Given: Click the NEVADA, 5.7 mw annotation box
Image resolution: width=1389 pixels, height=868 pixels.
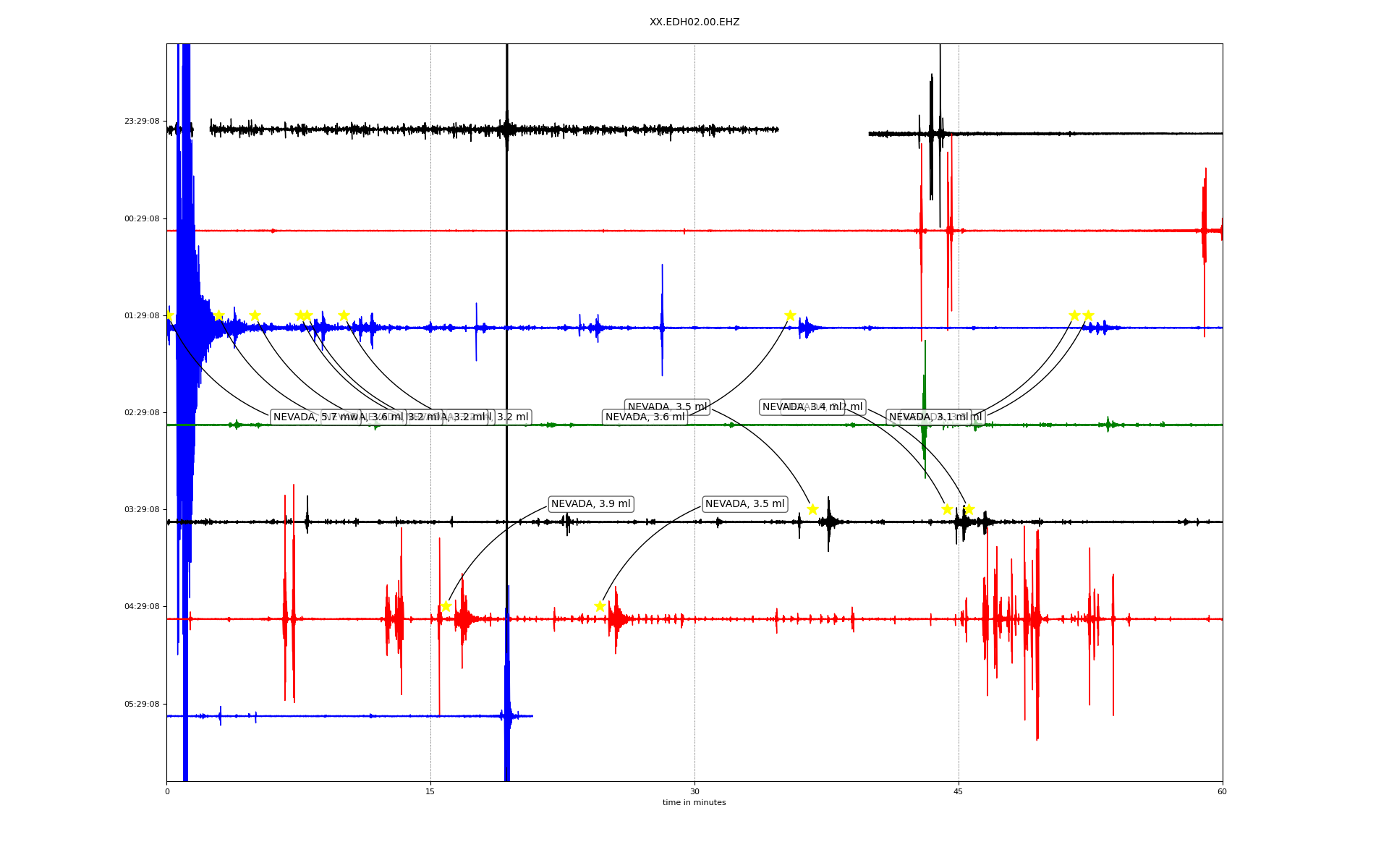Looking at the screenshot, I should [304, 417].
